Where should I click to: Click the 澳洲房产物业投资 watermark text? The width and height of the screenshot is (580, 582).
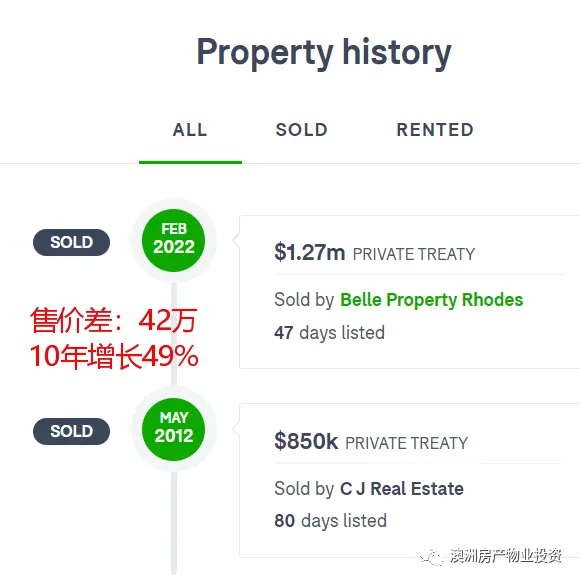click(x=506, y=556)
